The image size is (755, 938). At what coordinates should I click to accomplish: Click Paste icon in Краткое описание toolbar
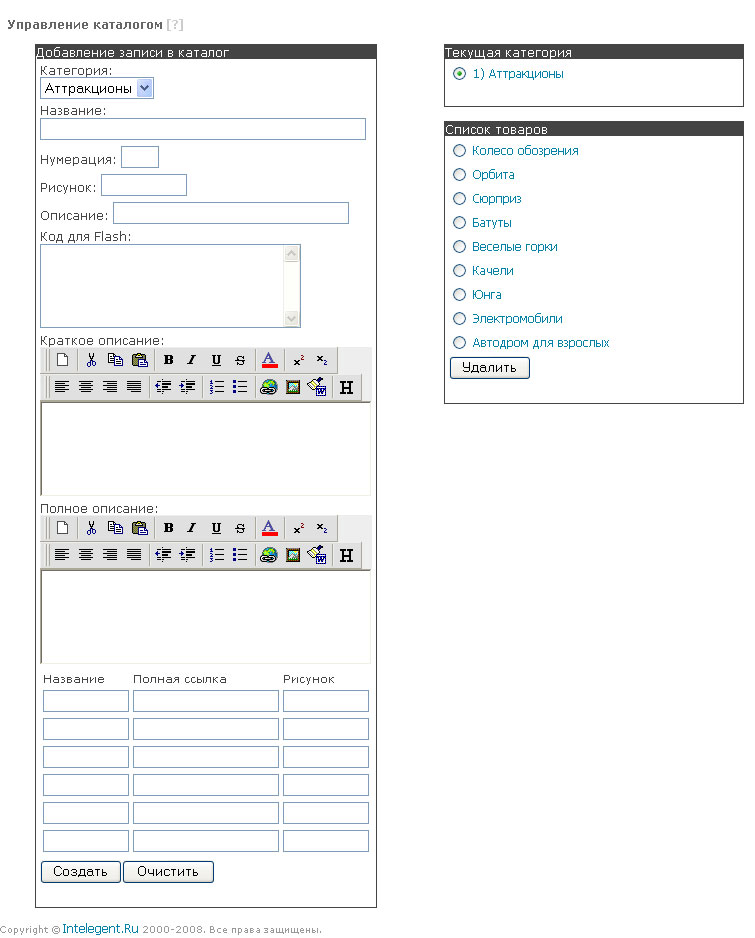pyautogui.click(x=139, y=360)
